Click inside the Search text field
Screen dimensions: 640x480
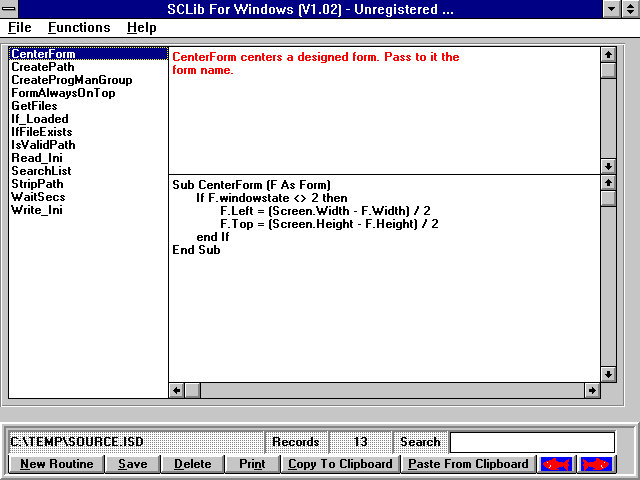point(532,442)
